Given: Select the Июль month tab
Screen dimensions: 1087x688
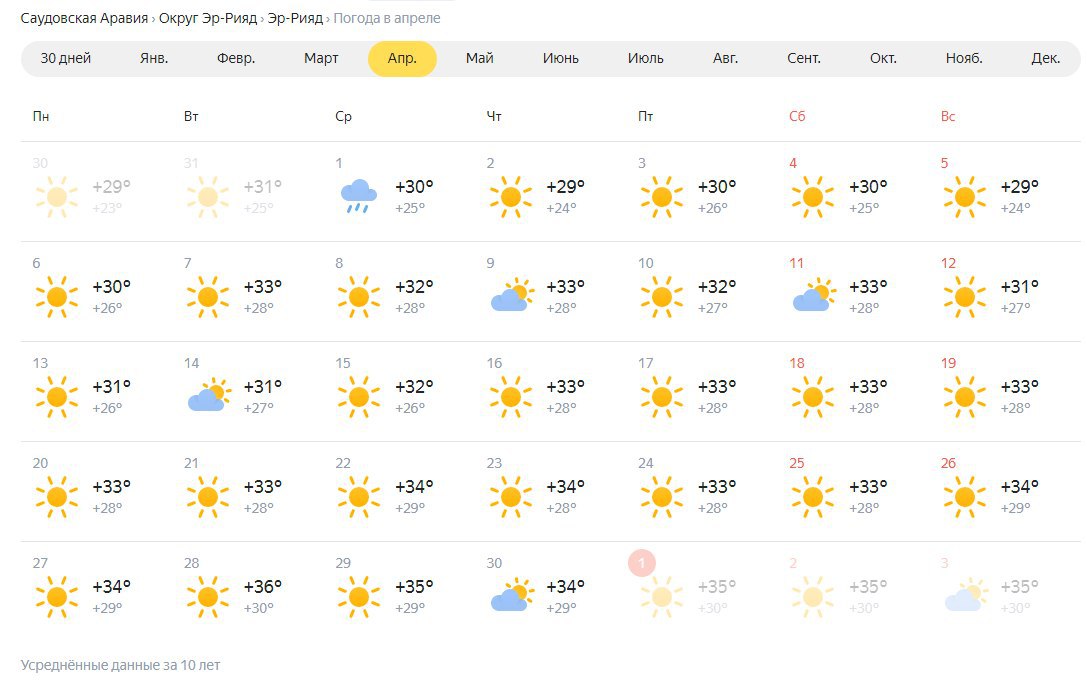Looking at the screenshot, I should click(645, 58).
